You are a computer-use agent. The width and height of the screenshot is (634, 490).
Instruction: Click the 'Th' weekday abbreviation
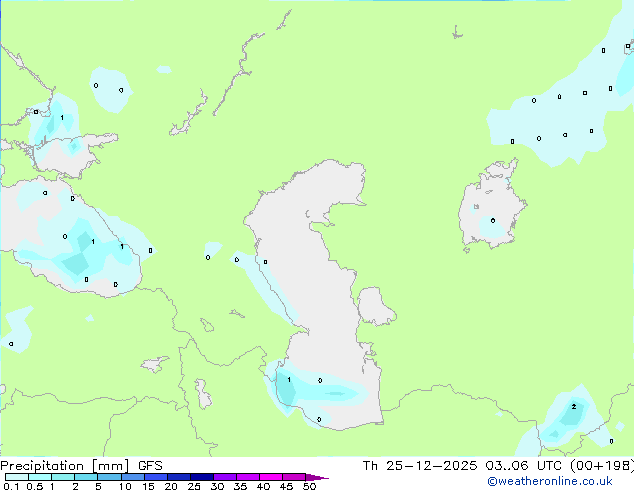(370, 466)
